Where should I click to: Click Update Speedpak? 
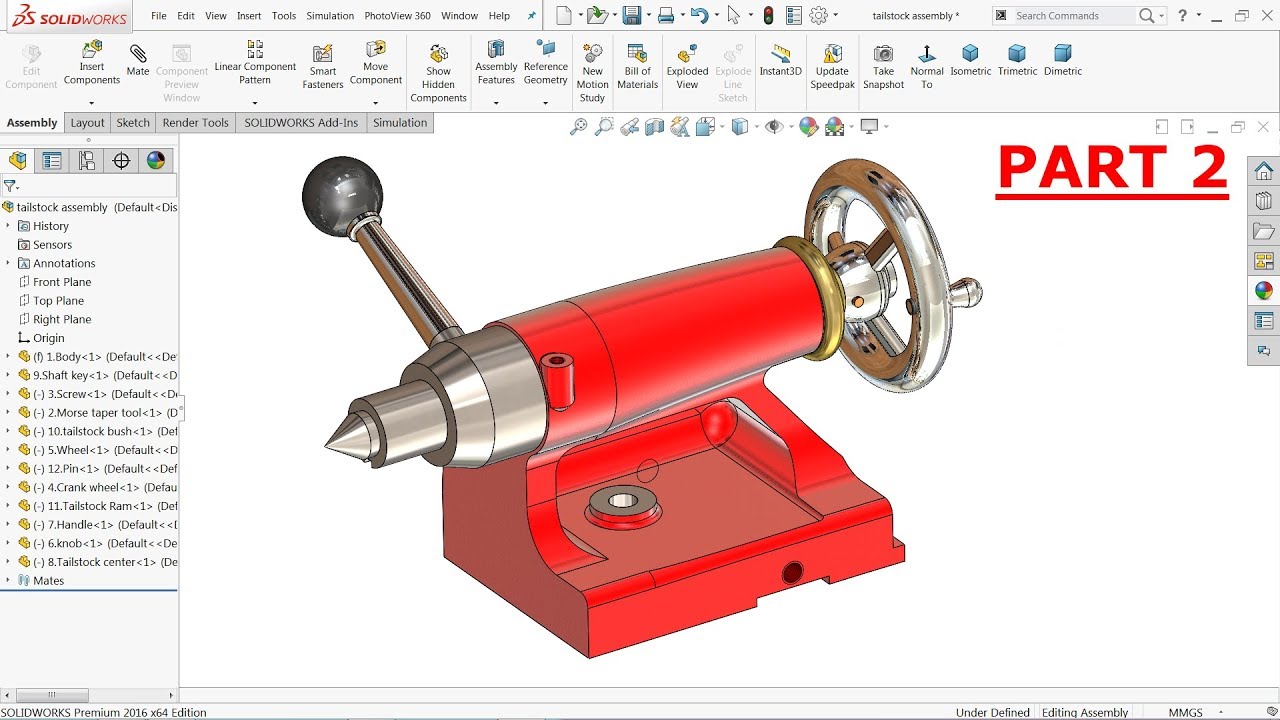click(832, 66)
